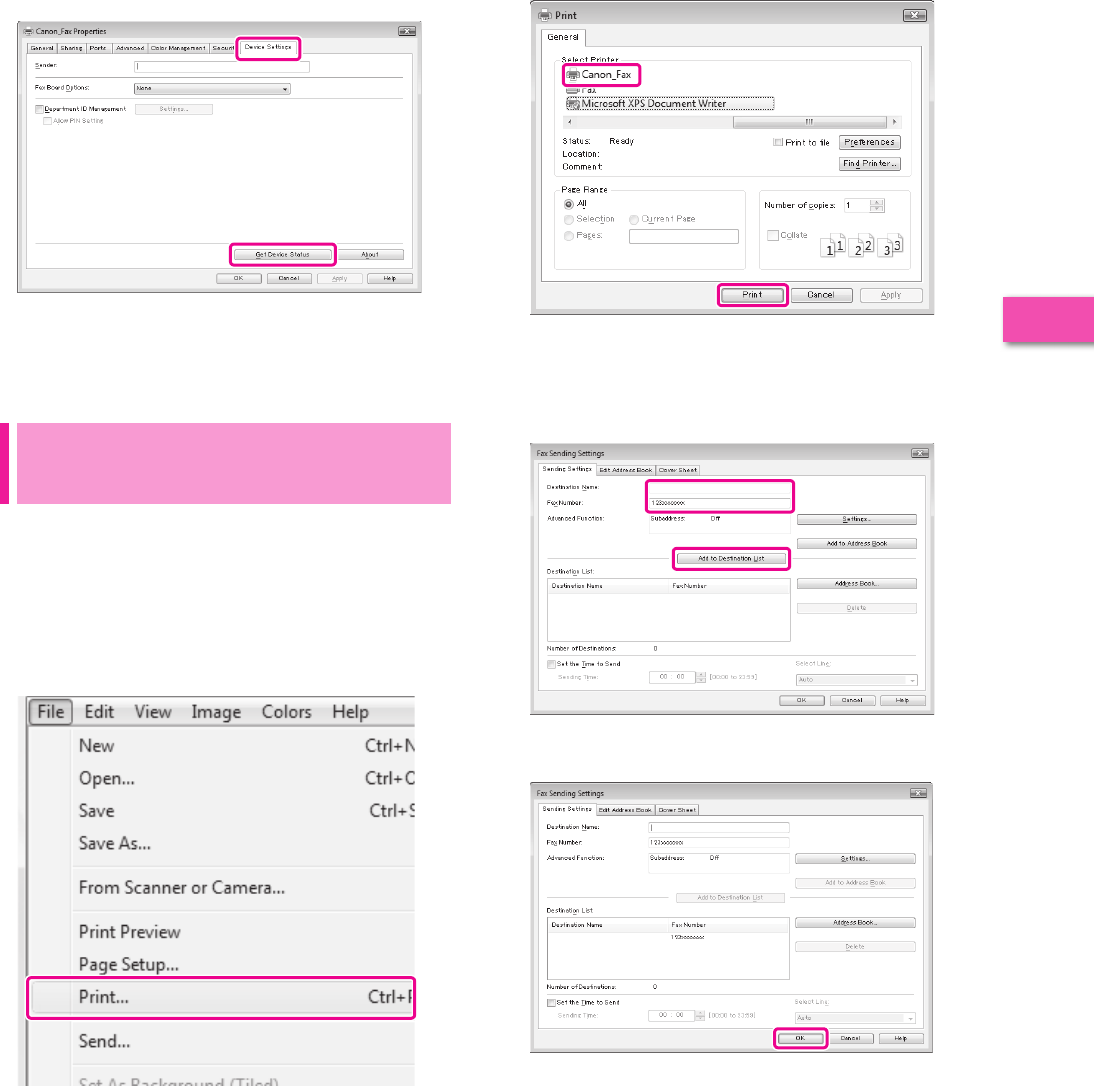The height and width of the screenshot is (1086, 1094).
Task: Open Select Line dropdown in fax window with listed destination
Action: [x=855, y=1018]
